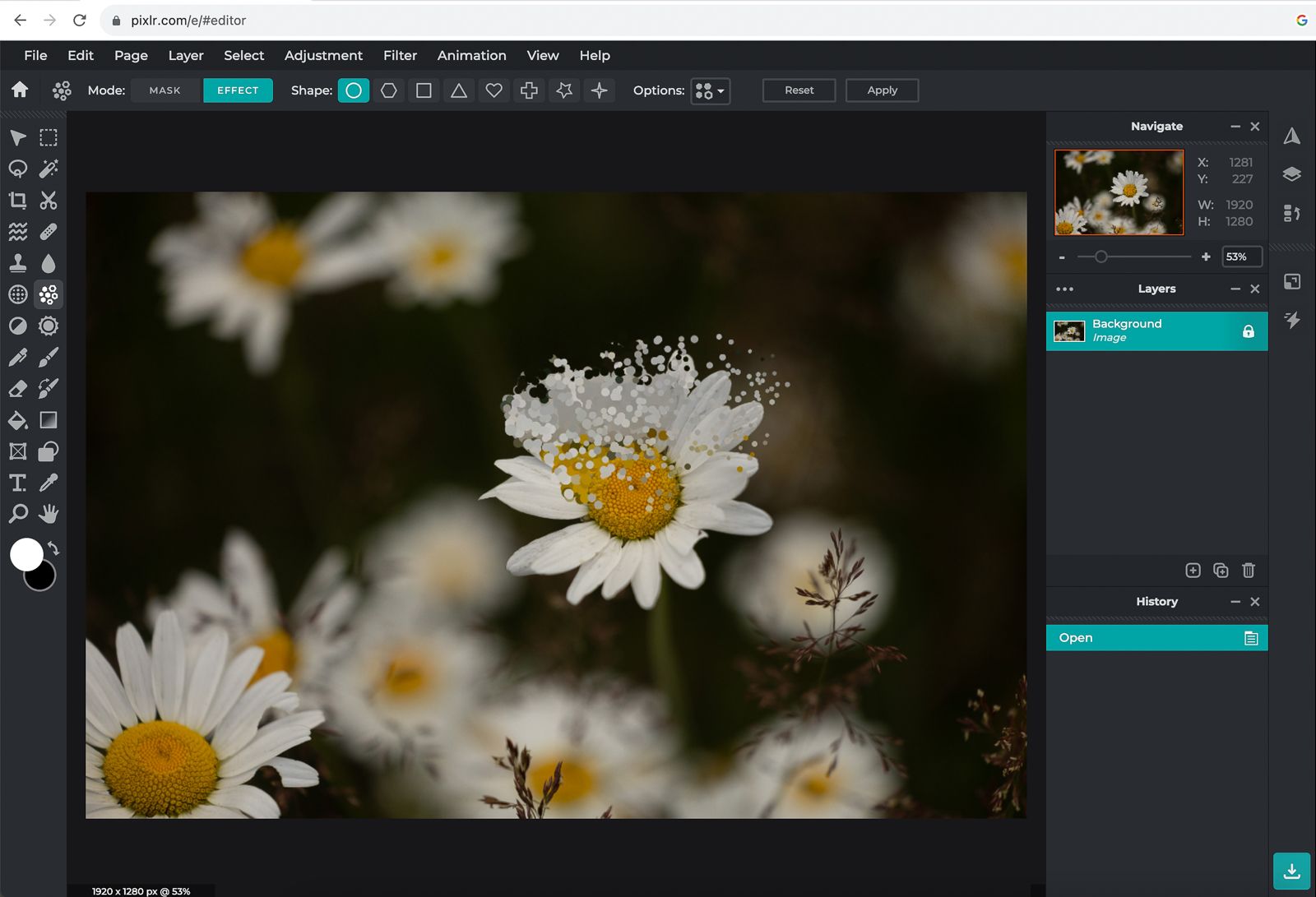Click the Navigate panel image thumbnail
This screenshot has width=1316, height=897.
pos(1119,192)
